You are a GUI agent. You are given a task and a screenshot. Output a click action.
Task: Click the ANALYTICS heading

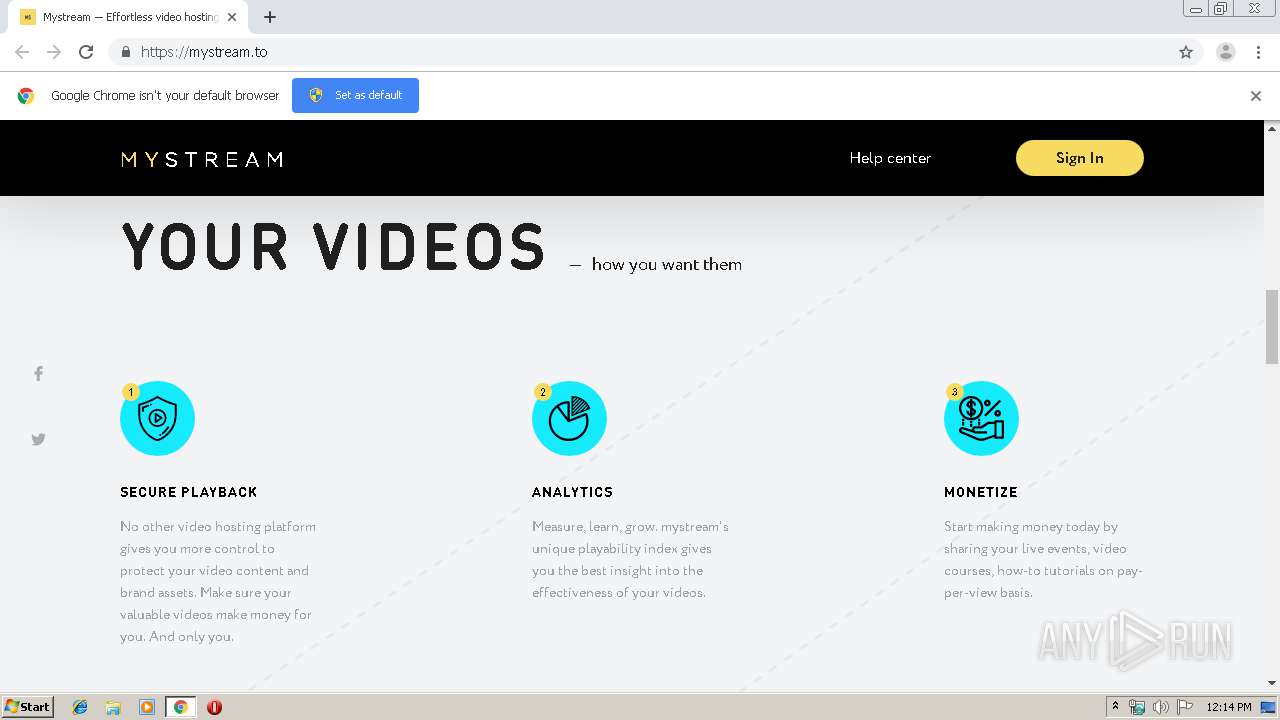[572, 492]
